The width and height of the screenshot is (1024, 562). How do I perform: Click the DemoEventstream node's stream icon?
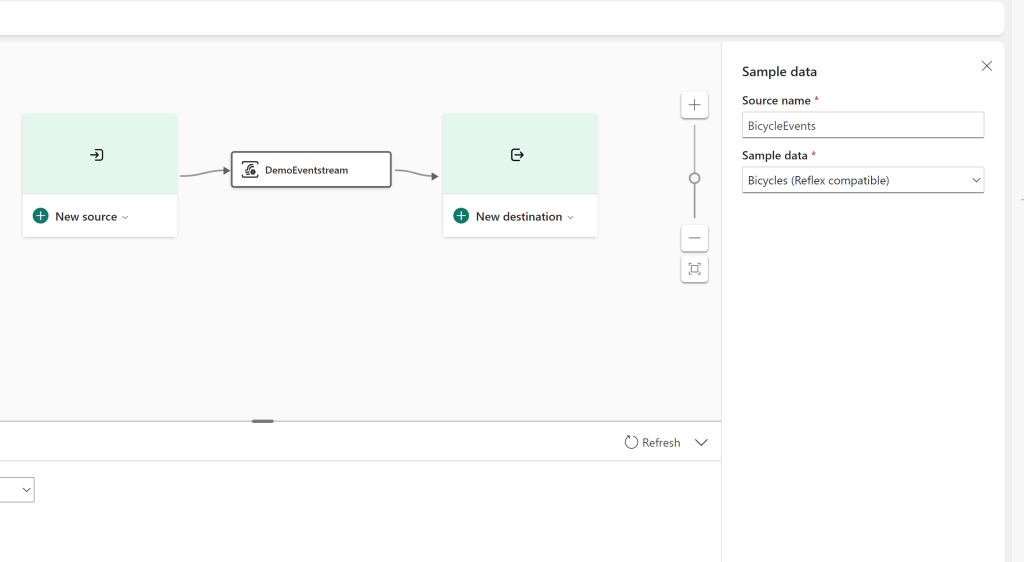[x=250, y=170]
